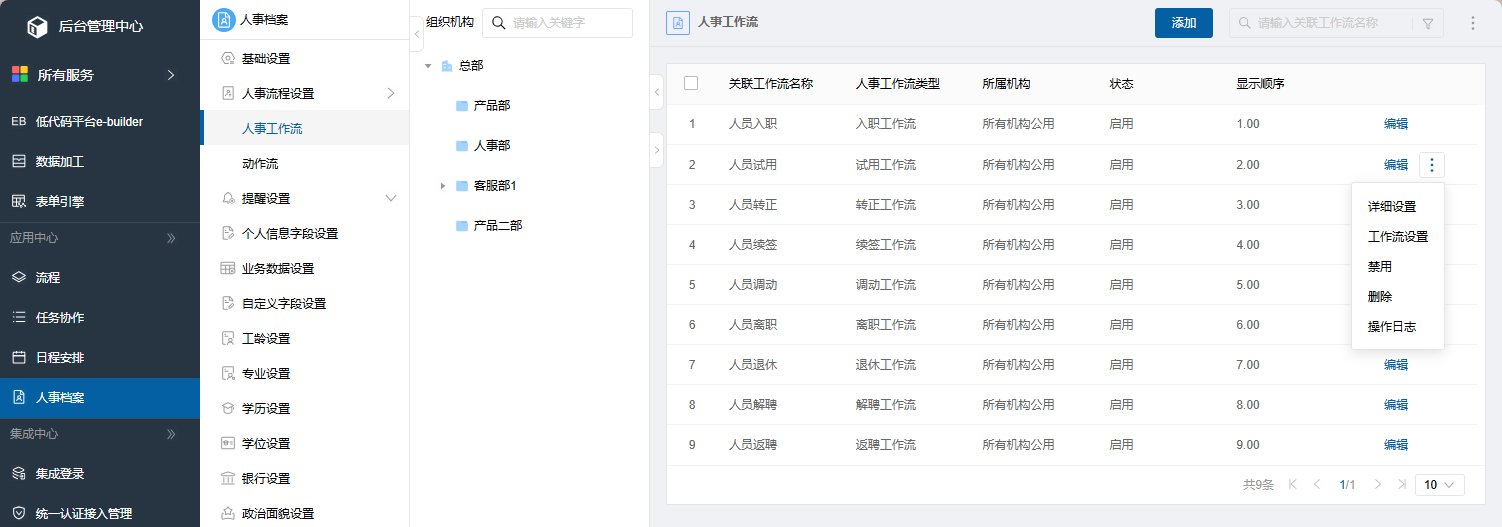Select 动作流 in the settings menu

coord(260,163)
